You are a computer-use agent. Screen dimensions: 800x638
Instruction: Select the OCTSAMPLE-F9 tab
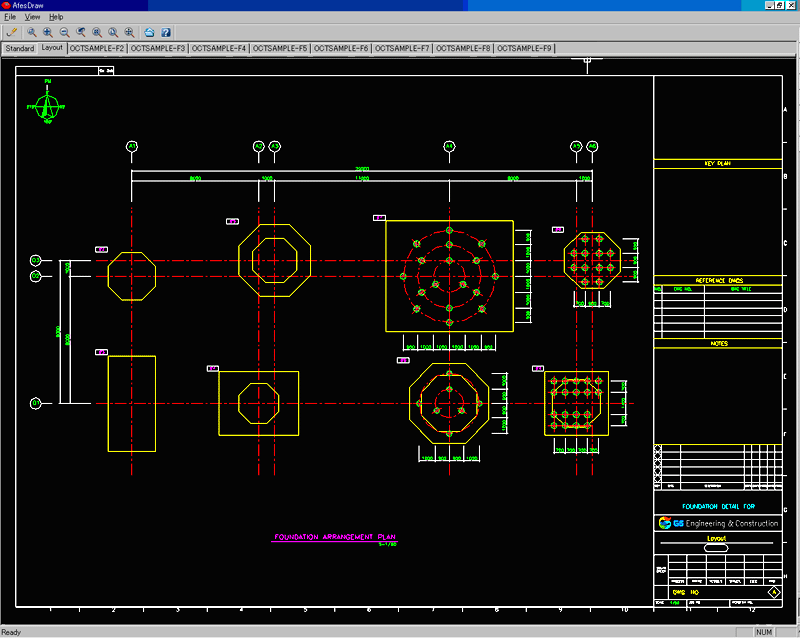pos(524,48)
